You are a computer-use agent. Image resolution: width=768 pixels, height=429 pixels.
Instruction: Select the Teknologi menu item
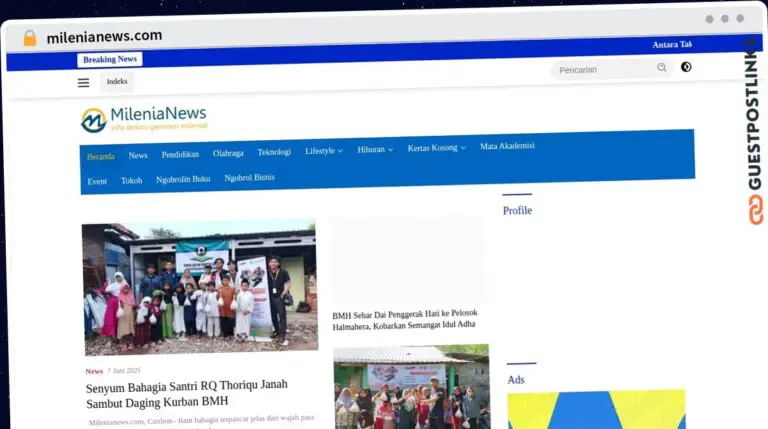[x=274, y=152]
